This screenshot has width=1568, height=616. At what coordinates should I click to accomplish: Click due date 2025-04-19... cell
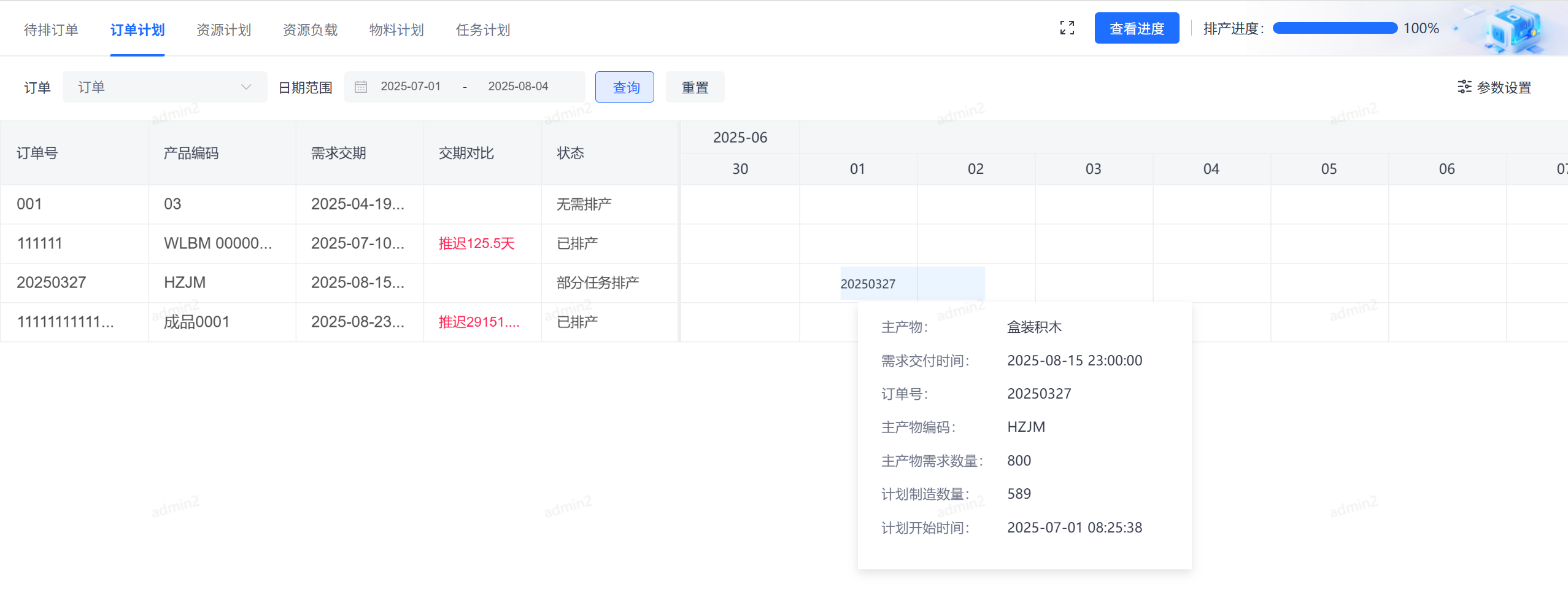click(360, 204)
